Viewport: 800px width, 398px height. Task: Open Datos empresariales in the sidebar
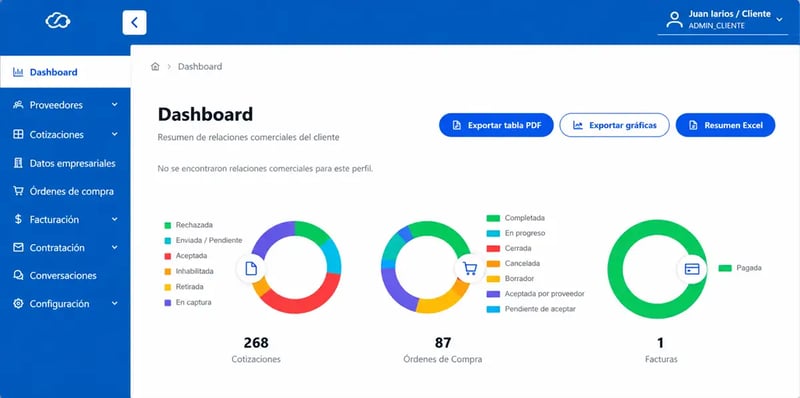click(65, 163)
